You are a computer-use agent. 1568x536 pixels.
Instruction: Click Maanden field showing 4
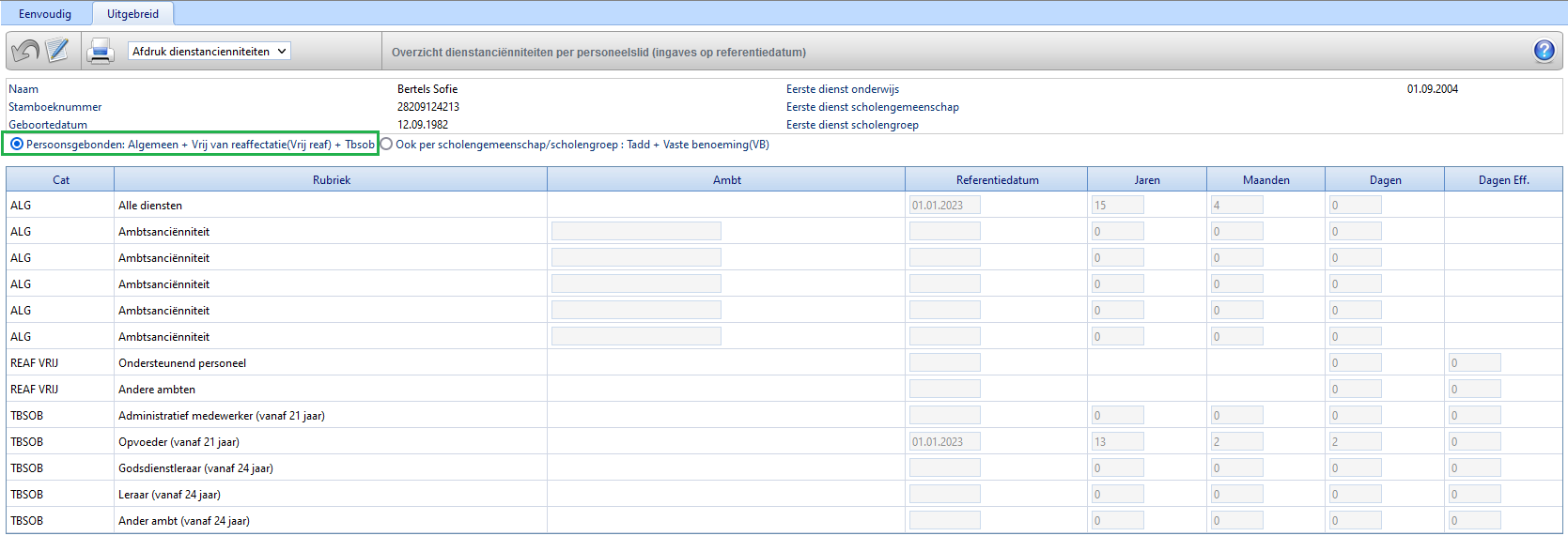point(1237,205)
